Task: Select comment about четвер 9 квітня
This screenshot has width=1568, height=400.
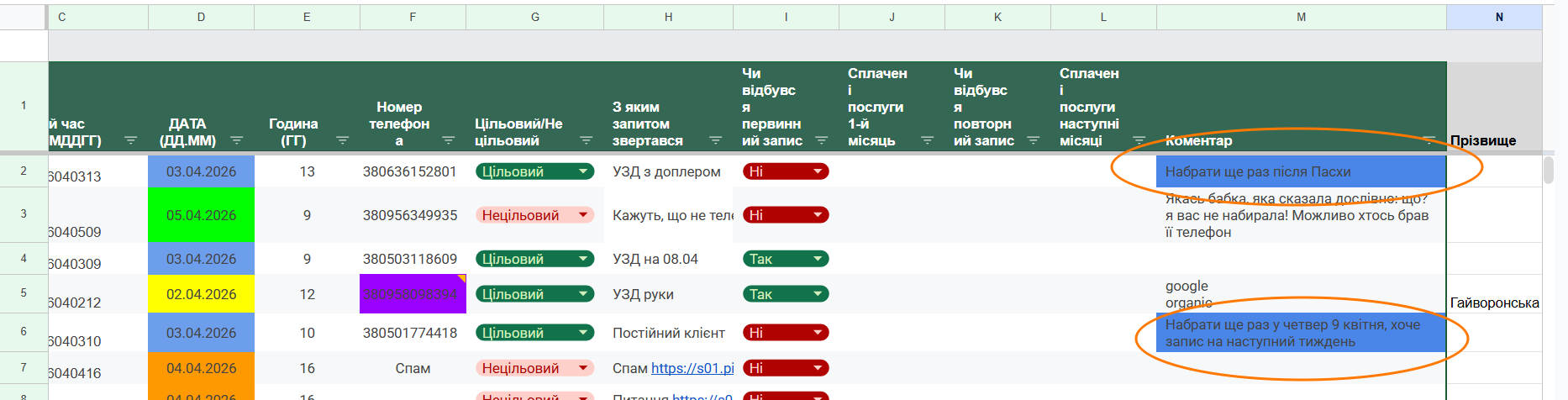Action: [x=1301, y=333]
